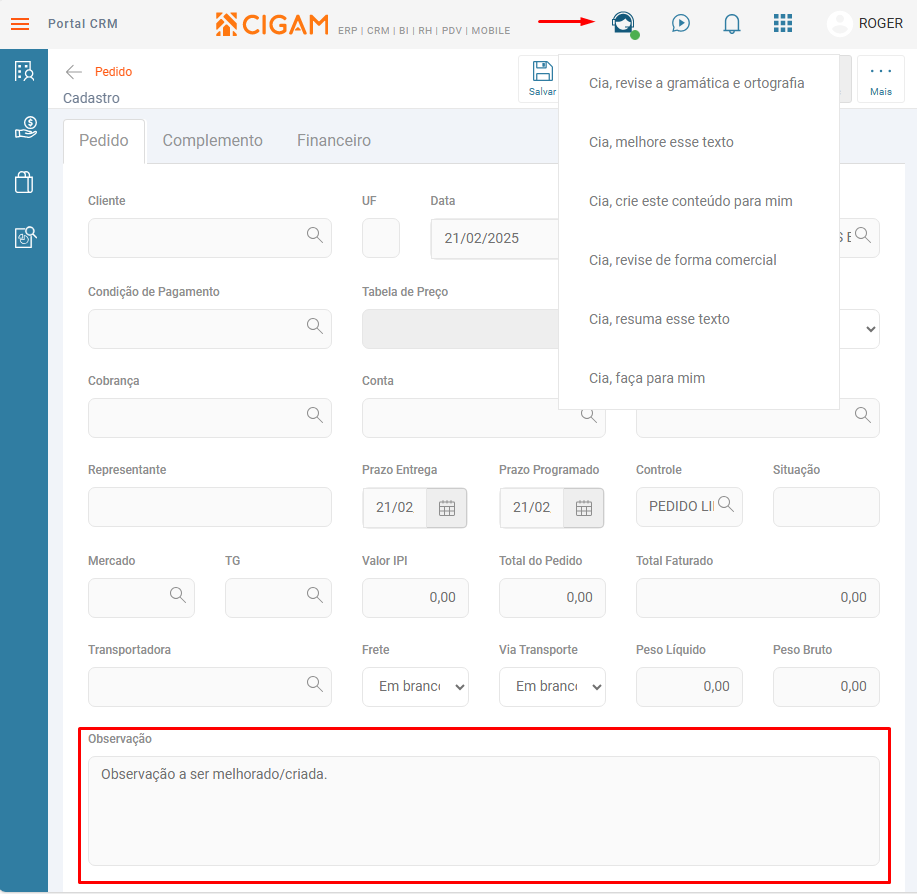The width and height of the screenshot is (917, 894).
Task: Open the play tutorial chat icon
Action: (x=680, y=23)
